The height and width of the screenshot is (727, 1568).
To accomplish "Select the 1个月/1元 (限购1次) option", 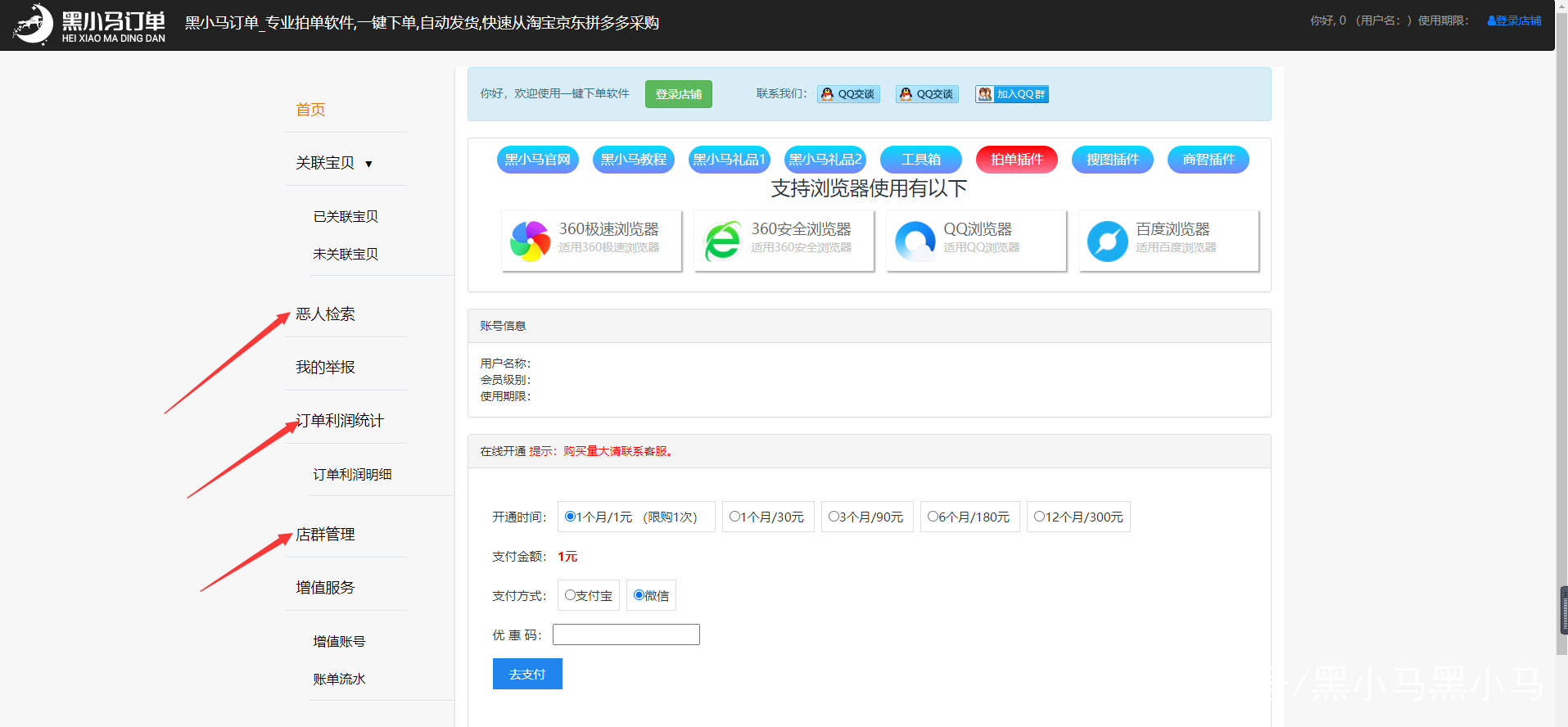I will 570,517.
